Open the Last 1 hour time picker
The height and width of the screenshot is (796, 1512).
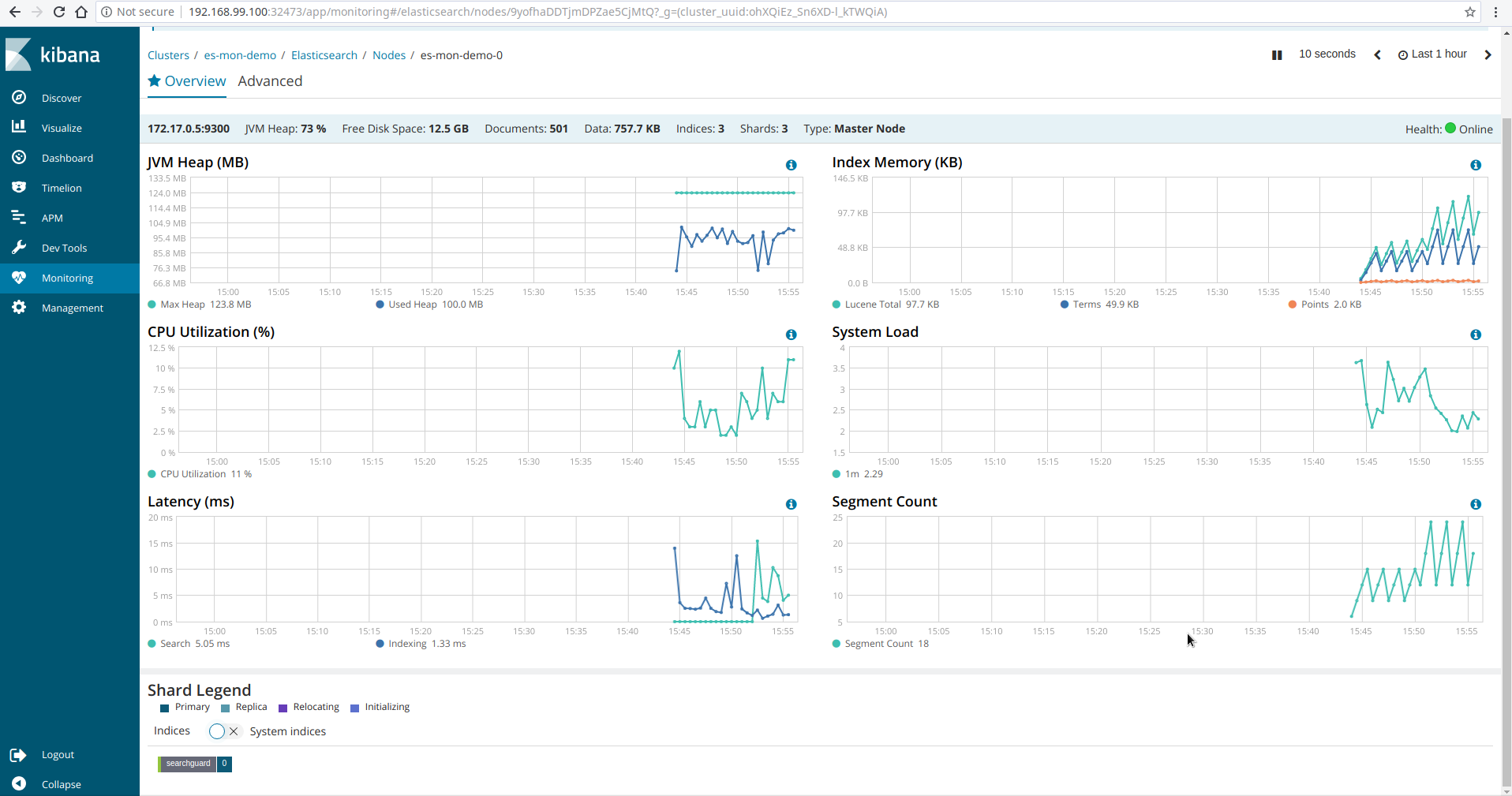pyautogui.click(x=1432, y=54)
